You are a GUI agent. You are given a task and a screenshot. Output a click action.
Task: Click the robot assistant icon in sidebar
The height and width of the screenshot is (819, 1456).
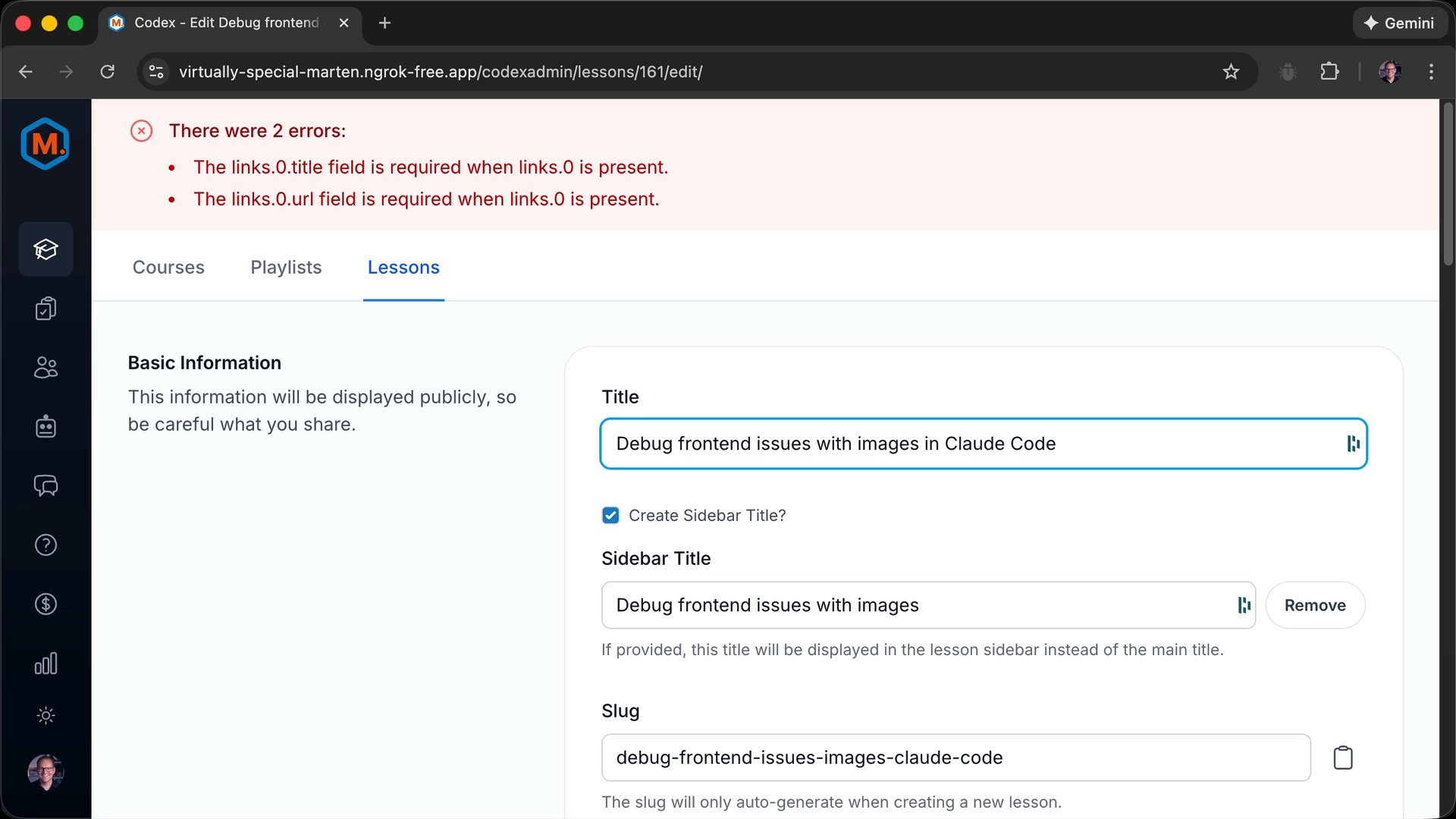(x=45, y=425)
